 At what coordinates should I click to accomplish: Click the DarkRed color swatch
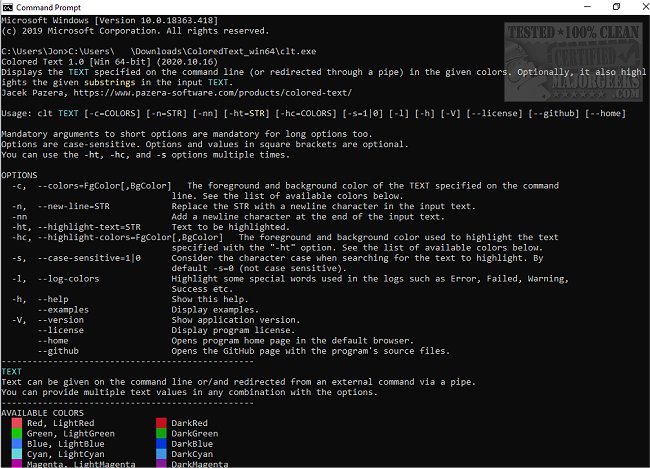click(x=161, y=423)
